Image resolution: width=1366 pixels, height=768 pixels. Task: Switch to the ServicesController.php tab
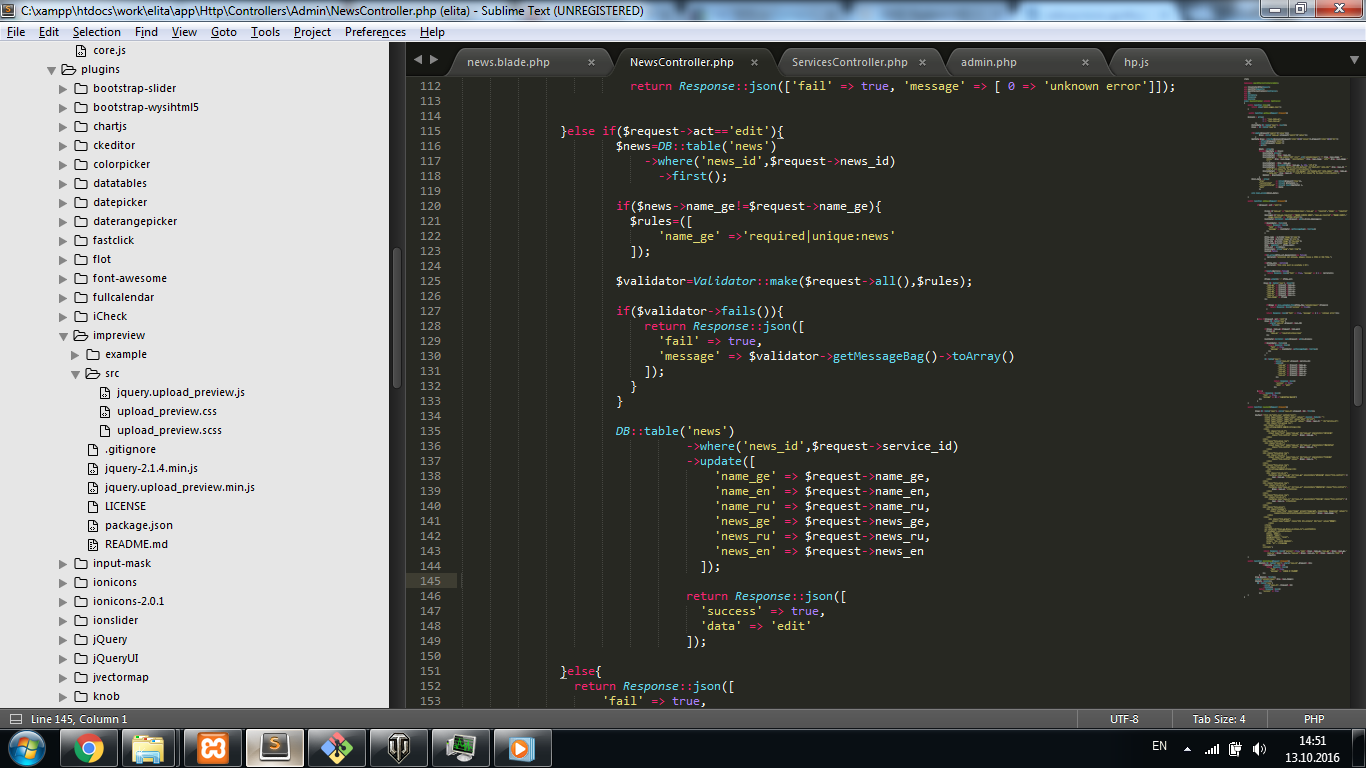coord(849,62)
